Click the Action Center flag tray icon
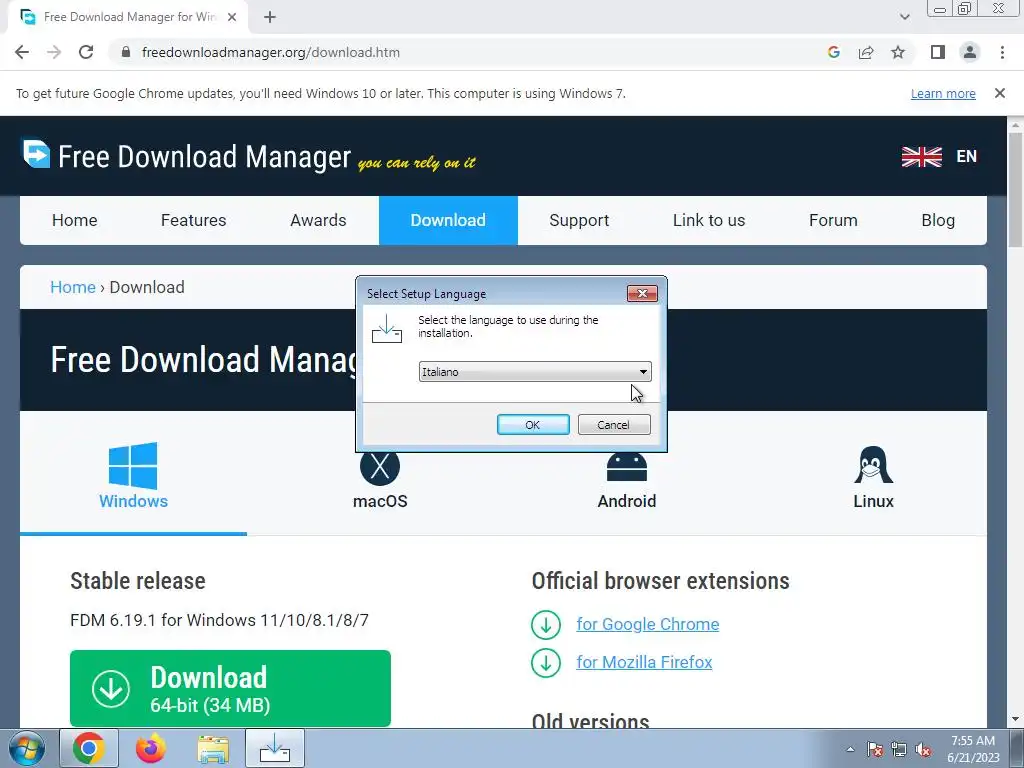 coord(875,749)
